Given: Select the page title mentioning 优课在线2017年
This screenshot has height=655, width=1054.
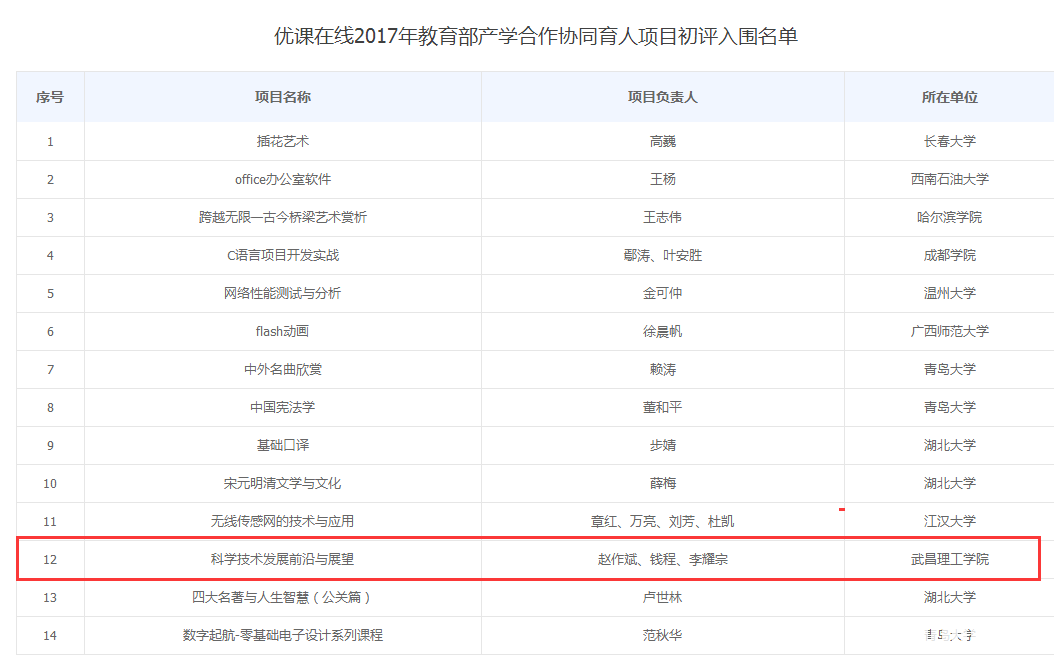Looking at the screenshot, I should (536, 37).
